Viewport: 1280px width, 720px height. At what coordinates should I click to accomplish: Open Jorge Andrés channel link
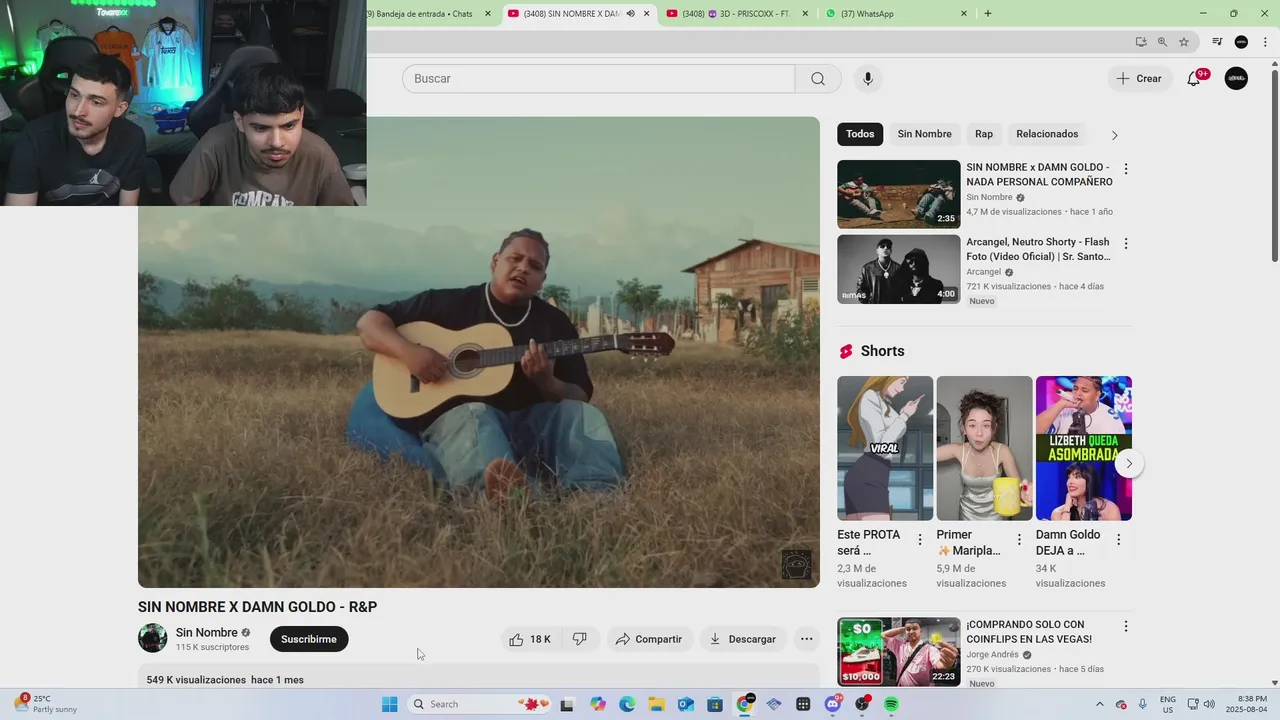(992, 655)
